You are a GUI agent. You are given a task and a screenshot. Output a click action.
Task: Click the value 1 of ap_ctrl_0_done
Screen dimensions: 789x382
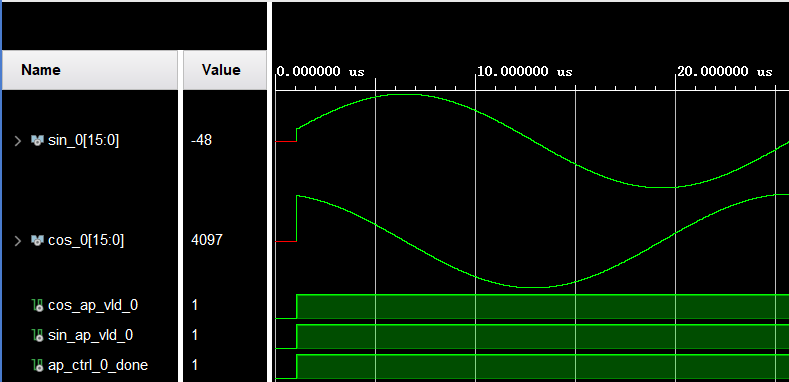tap(195, 365)
